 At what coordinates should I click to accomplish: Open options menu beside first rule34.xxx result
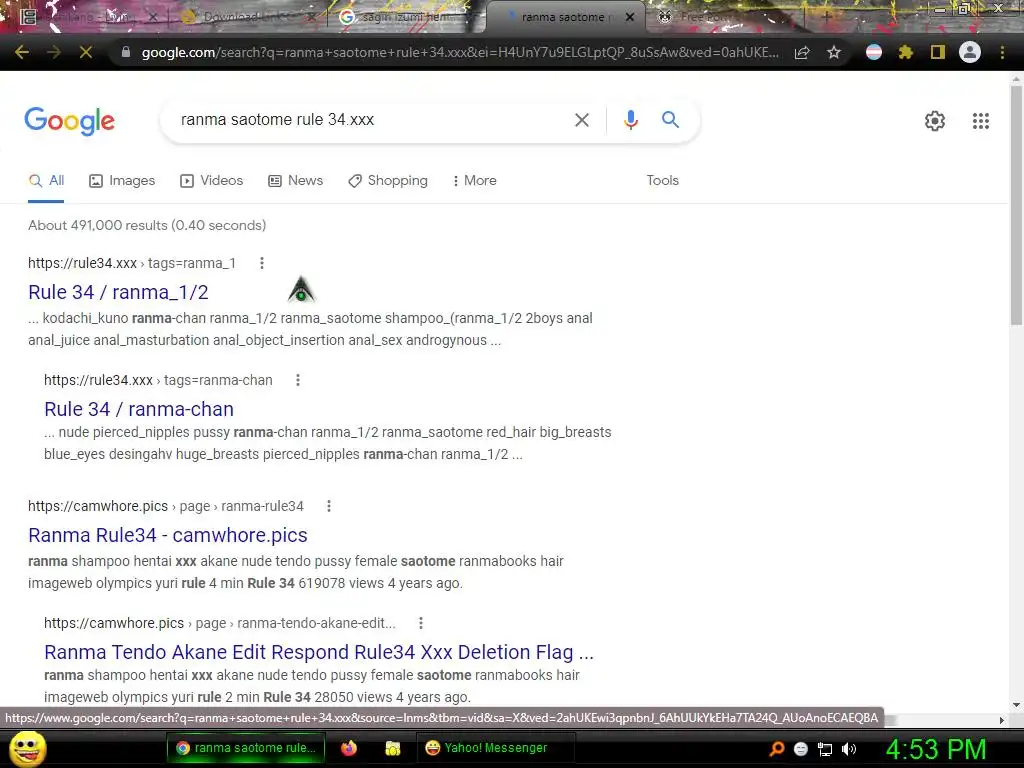coord(262,263)
